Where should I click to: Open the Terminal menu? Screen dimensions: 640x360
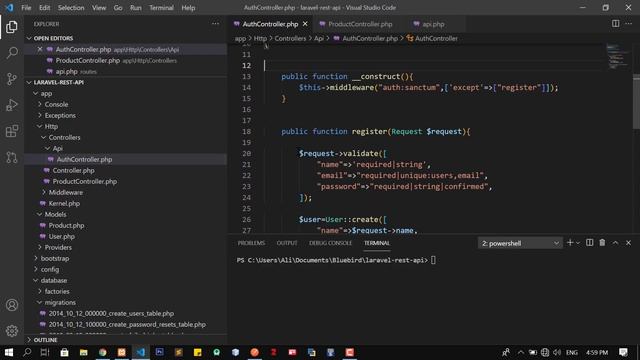[161, 8]
